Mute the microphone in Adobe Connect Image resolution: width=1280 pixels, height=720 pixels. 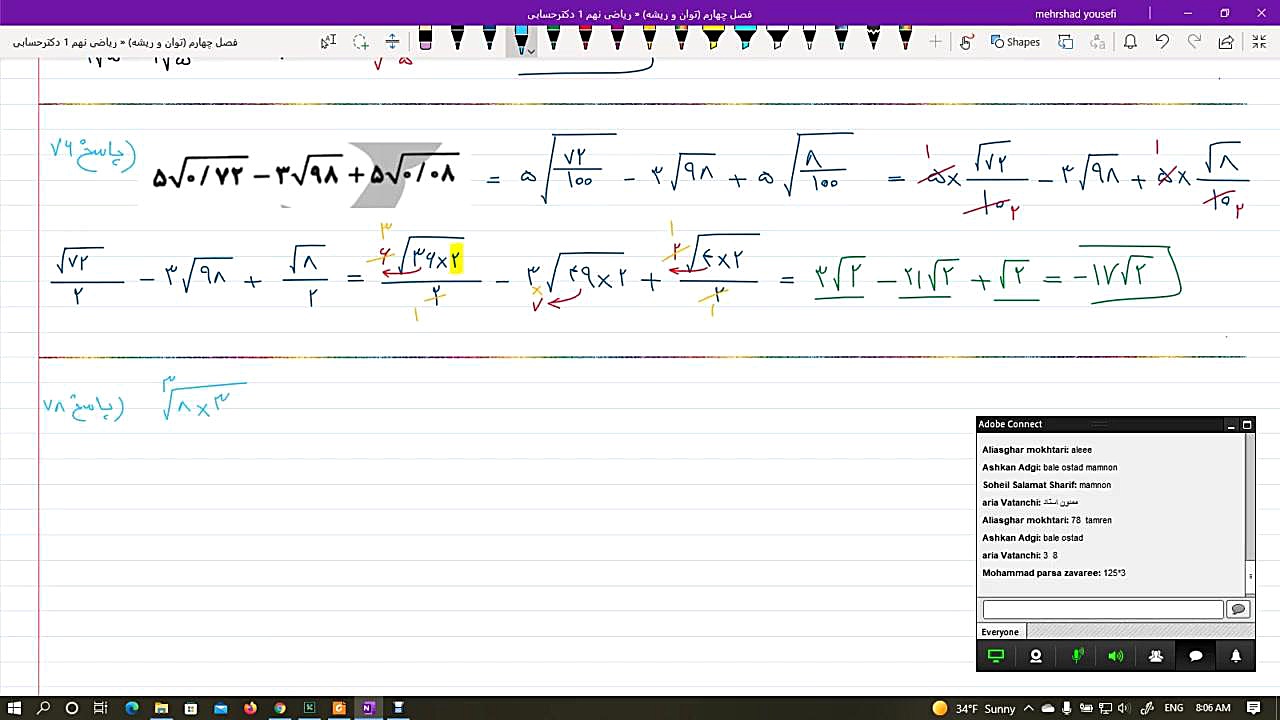click(x=1077, y=656)
